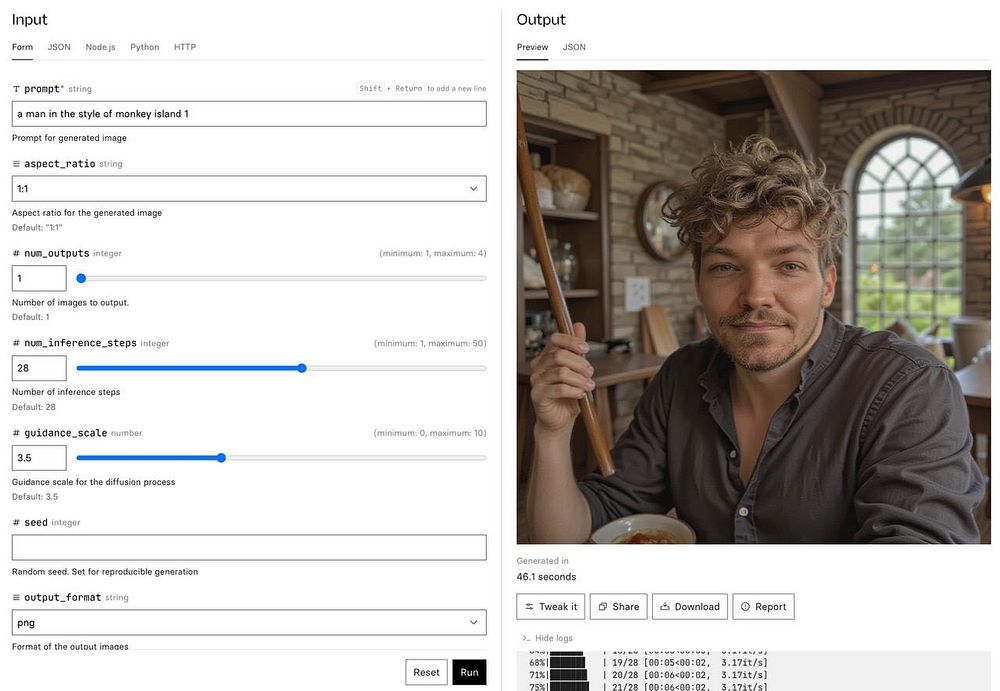Click the 'Output' heading
1000x691 pixels.
click(x=541, y=20)
